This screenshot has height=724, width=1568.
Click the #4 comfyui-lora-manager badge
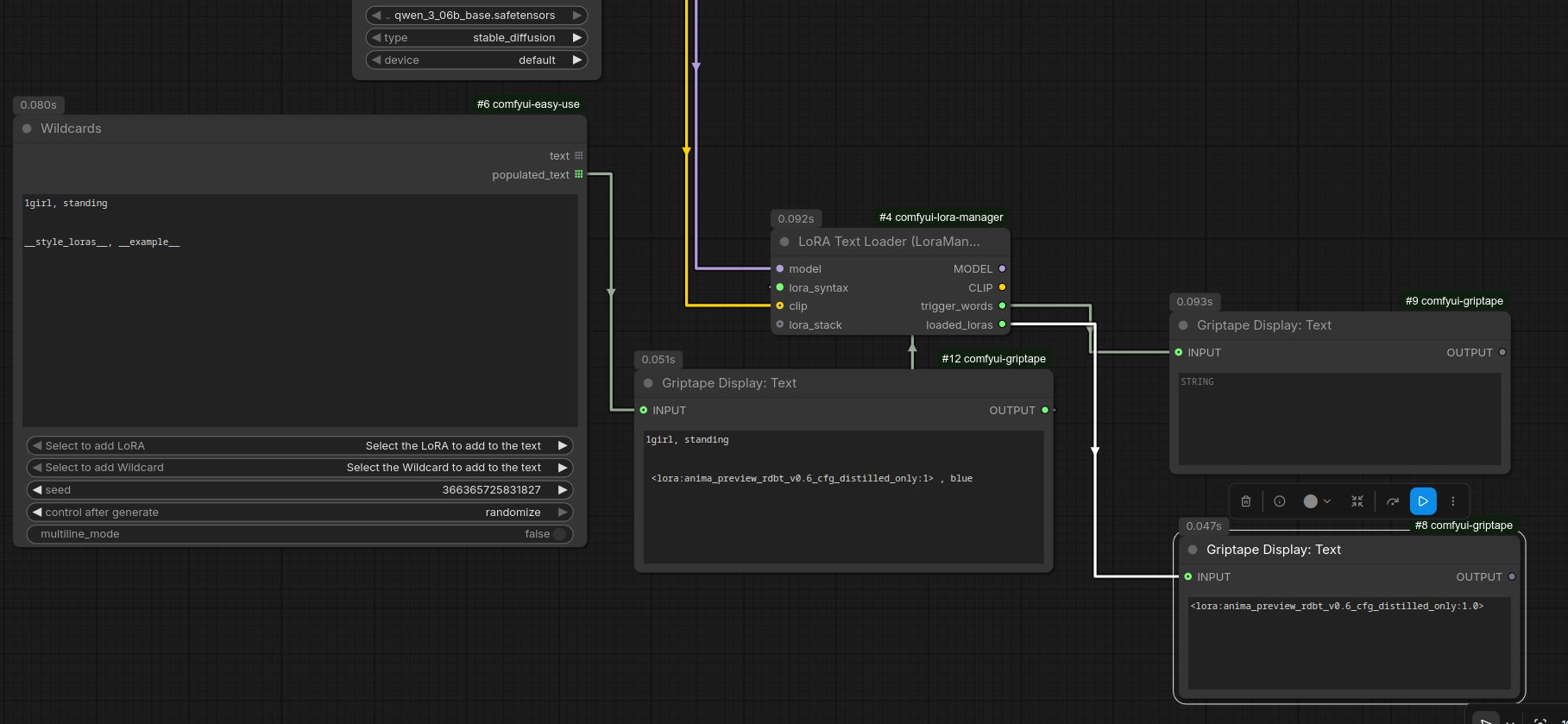click(941, 217)
